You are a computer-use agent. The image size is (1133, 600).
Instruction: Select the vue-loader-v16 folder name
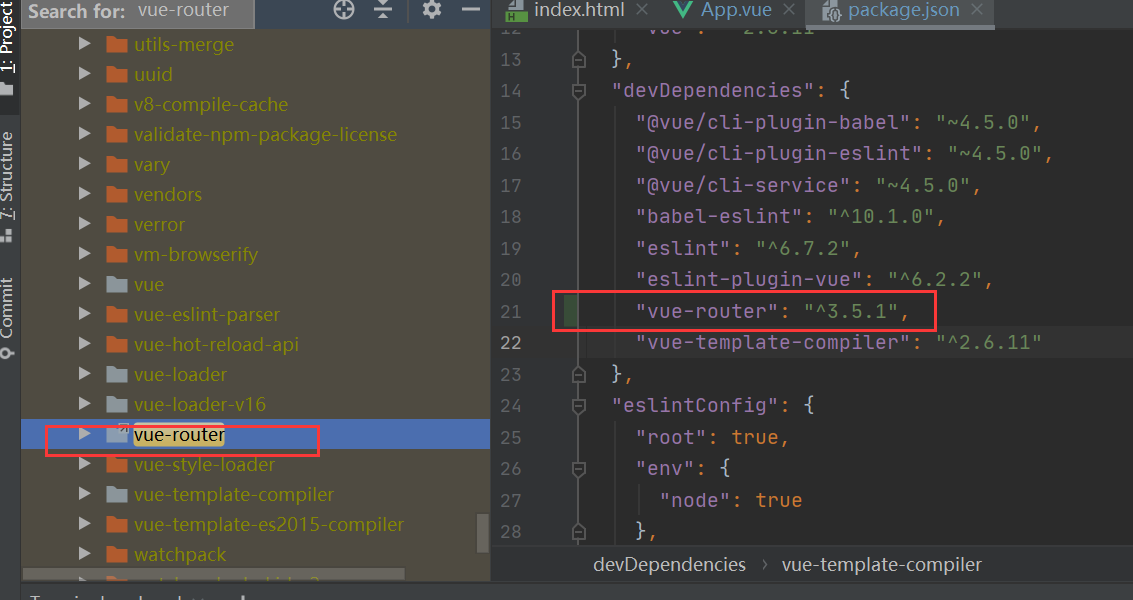tap(199, 404)
